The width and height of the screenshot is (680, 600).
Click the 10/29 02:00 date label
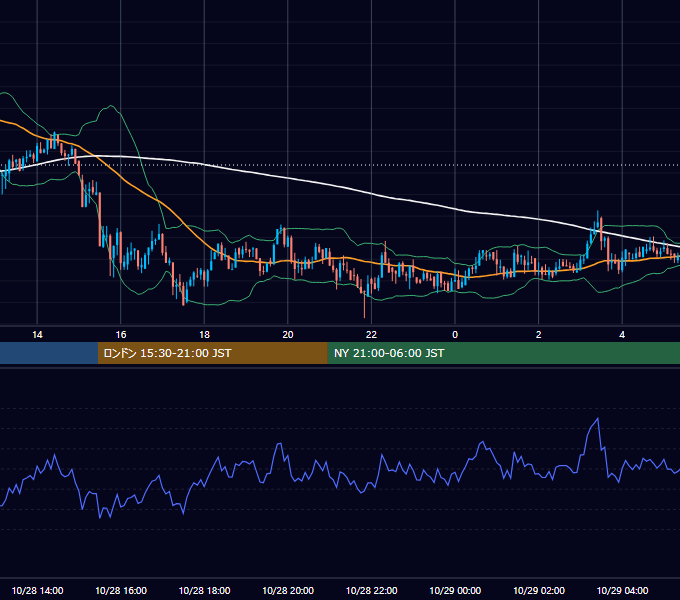[539, 590]
